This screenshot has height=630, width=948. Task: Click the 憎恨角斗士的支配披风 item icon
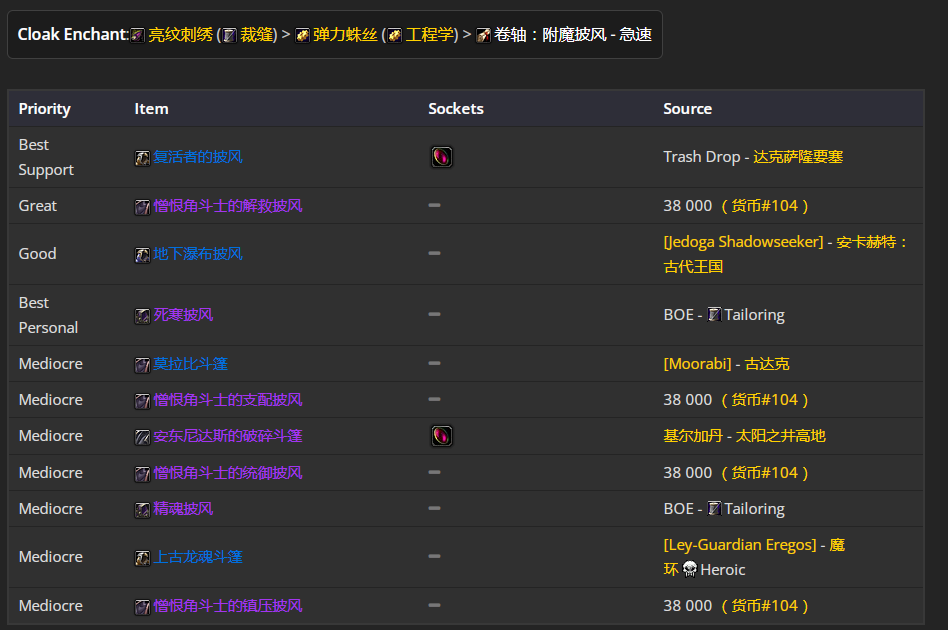142,401
